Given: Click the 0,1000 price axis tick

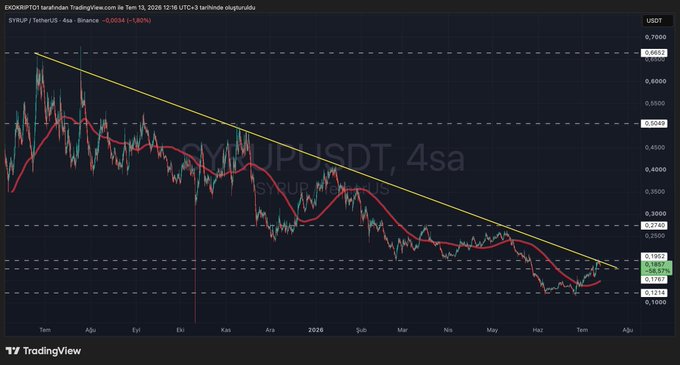Looking at the screenshot, I should click(655, 302).
